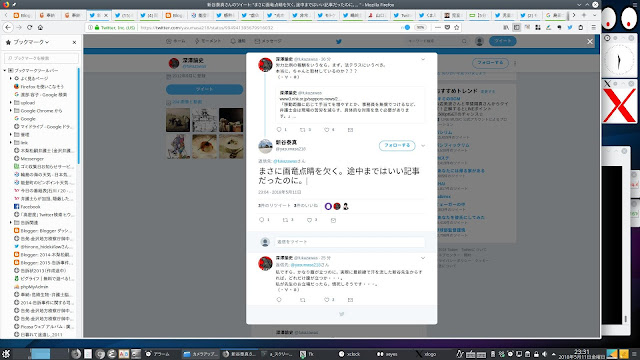Click the Twitter ホーム nav item
Viewport: 640px width, 360px height.
(x=176, y=41)
